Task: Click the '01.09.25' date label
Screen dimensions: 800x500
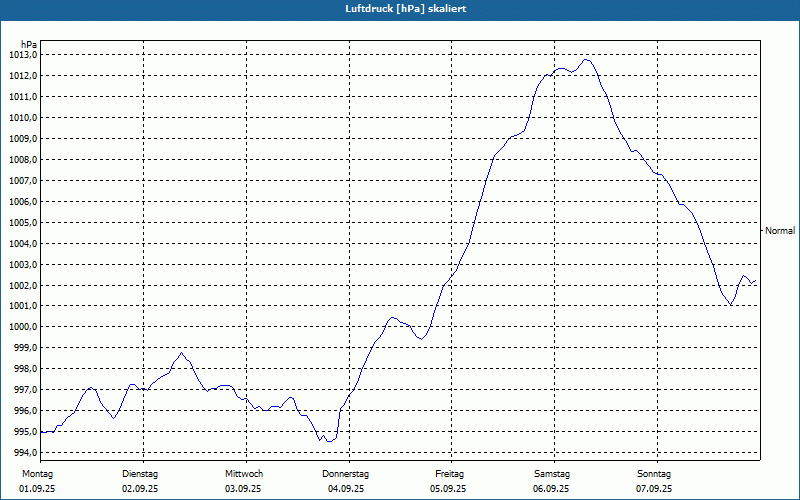Action: pos(37,489)
